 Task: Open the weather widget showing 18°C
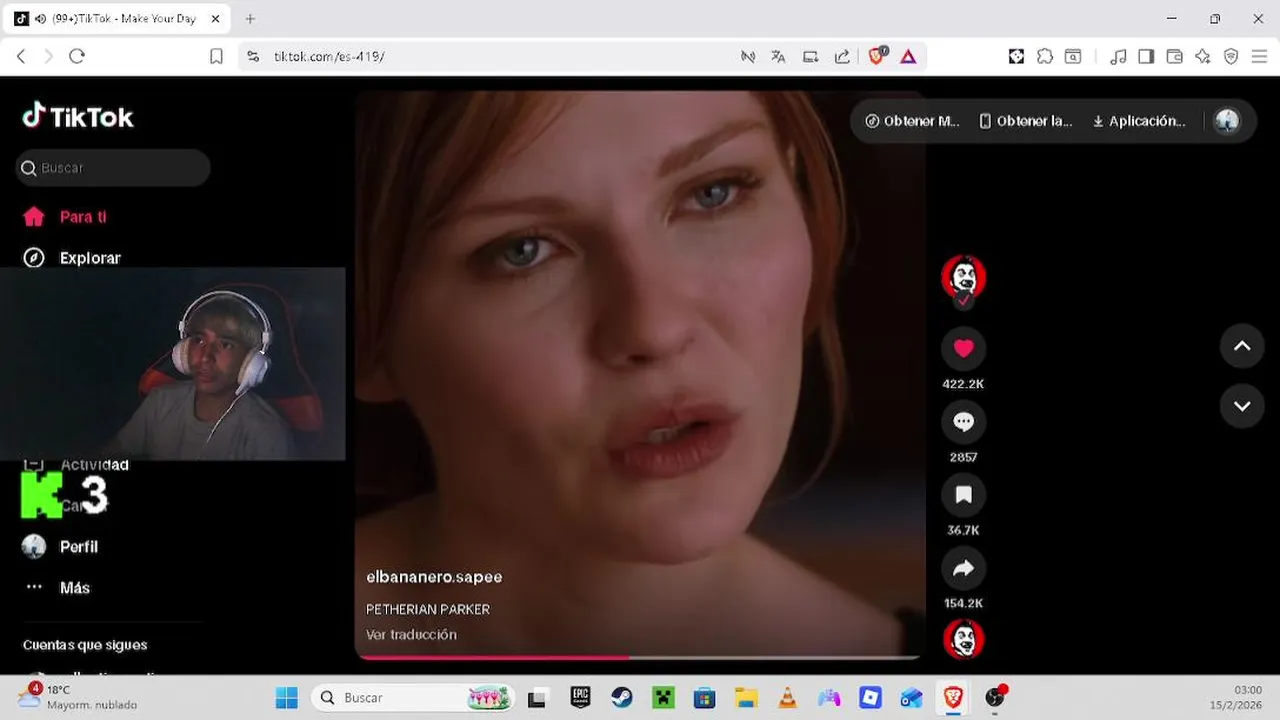click(78, 697)
